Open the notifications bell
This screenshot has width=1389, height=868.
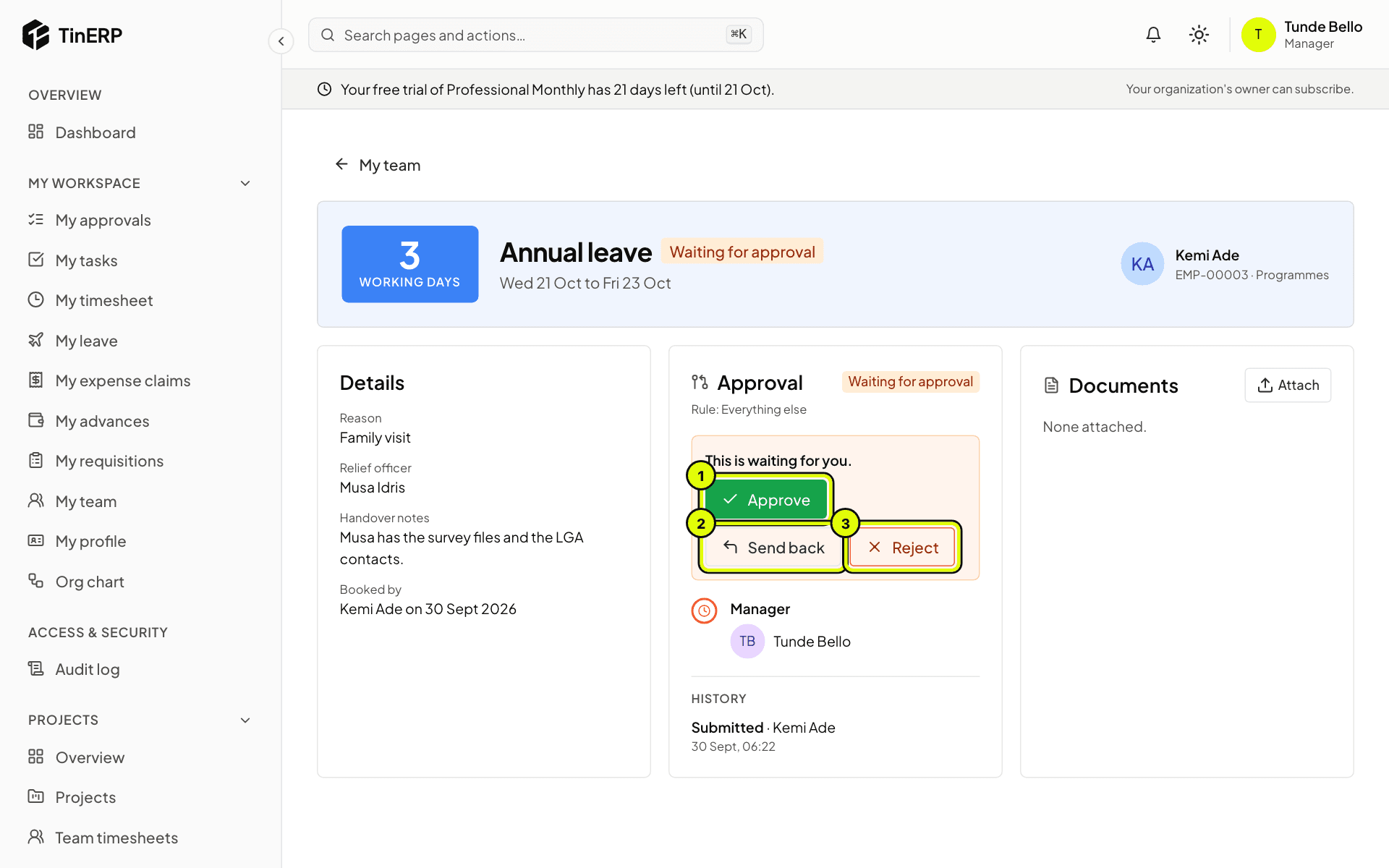click(1153, 35)
